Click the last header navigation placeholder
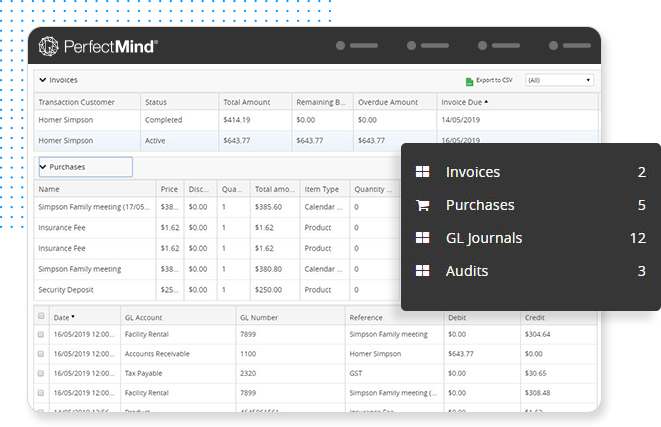The width and height of the screenshot is (661, 427). 570,46
